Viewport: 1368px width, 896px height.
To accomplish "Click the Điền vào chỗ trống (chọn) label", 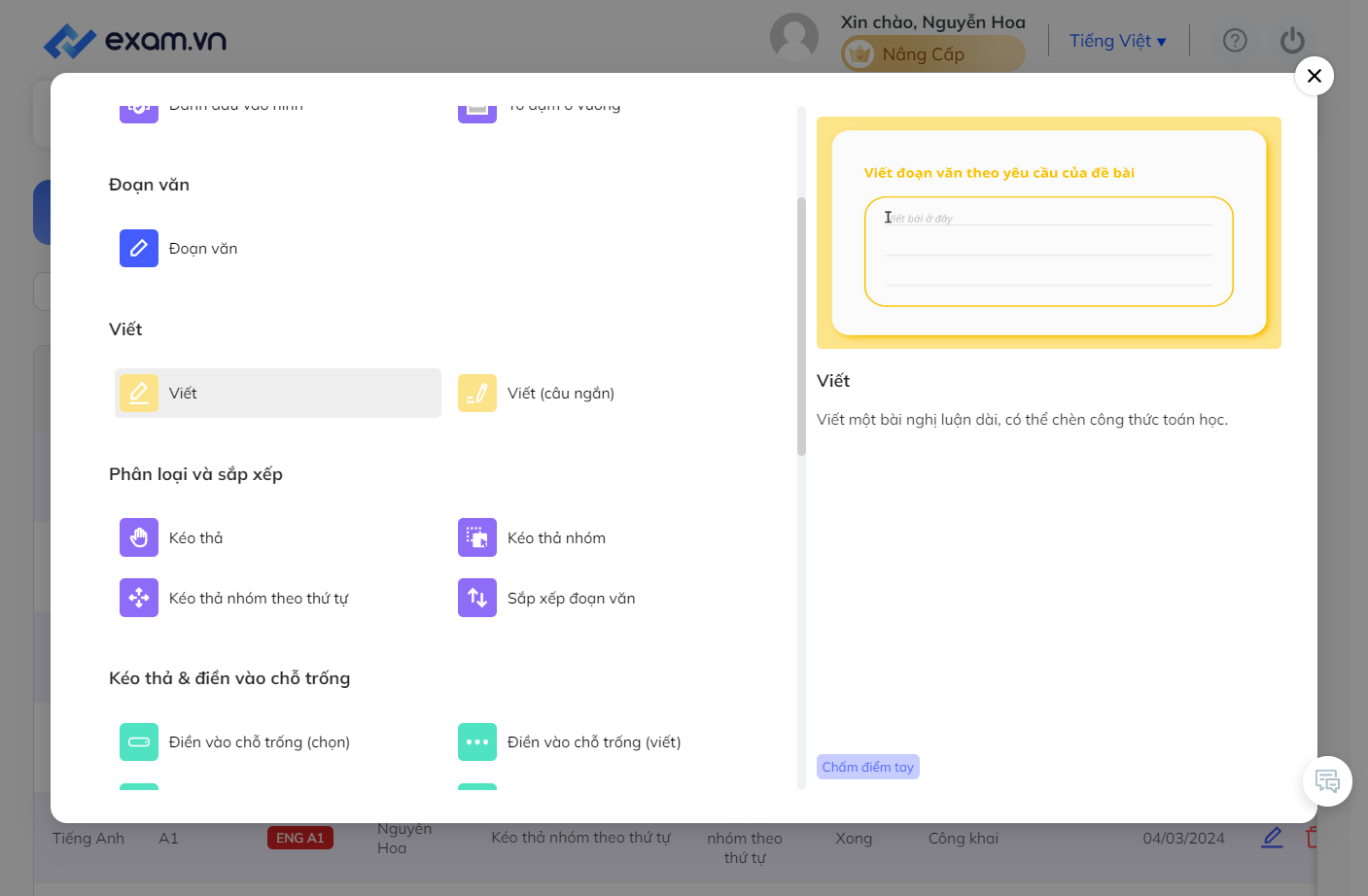I will pyautogui.click(x=260, y=742).
